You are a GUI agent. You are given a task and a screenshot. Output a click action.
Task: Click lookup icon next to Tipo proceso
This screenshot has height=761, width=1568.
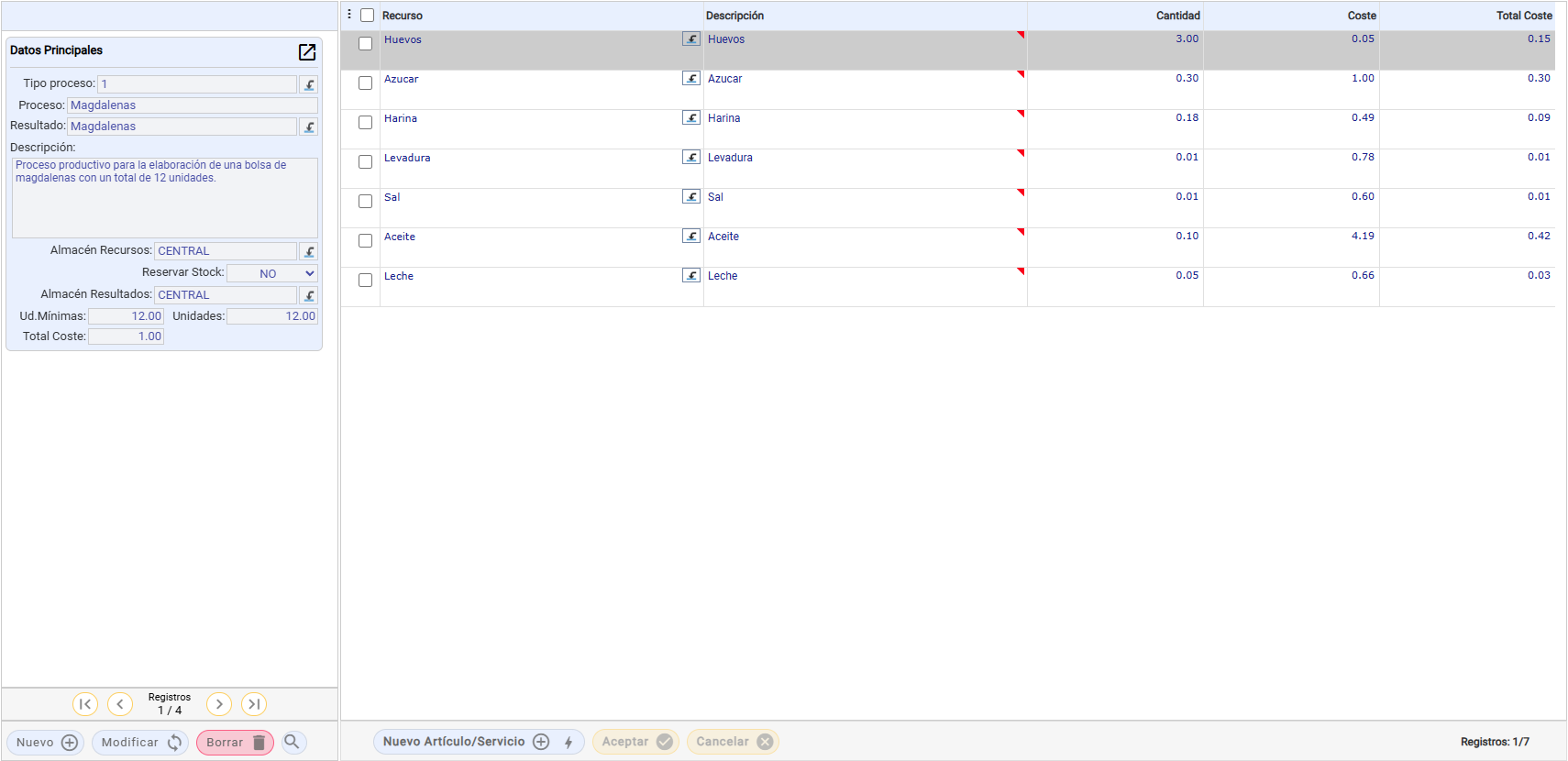(x=309, y=84)
